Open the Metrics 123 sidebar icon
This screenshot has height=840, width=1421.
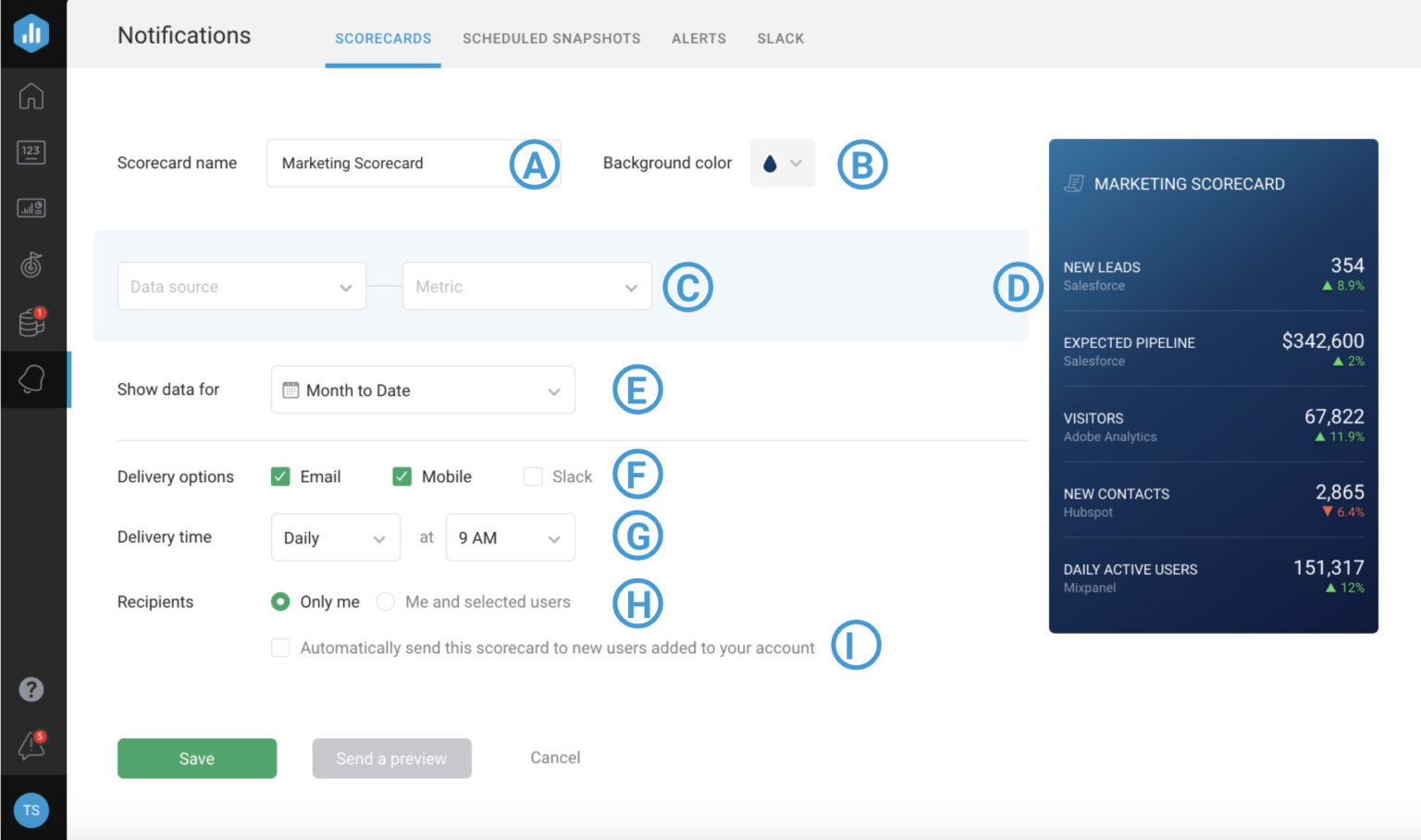(31, 152)
